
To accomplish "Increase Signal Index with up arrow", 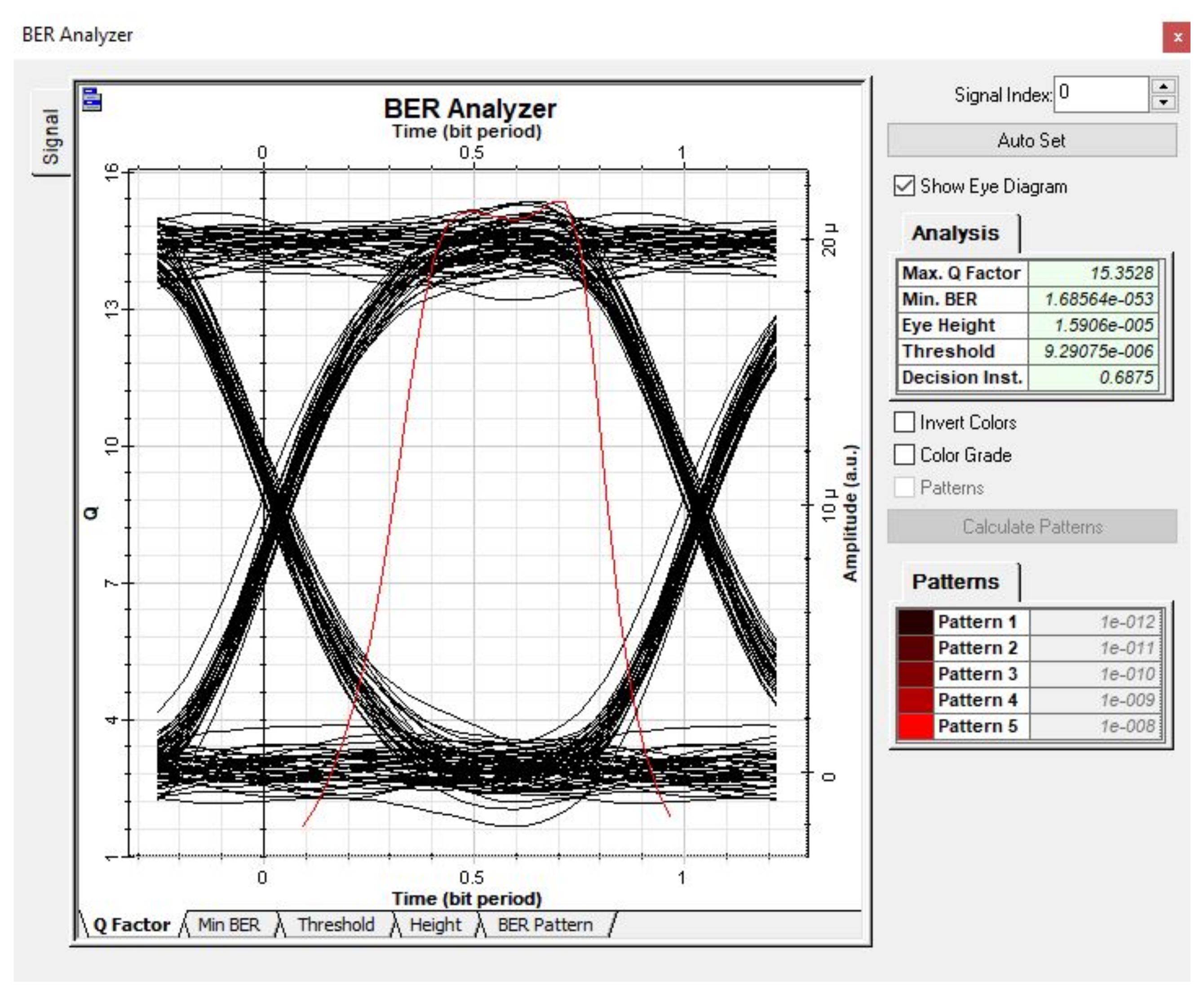I will [x=1163, y=86].
